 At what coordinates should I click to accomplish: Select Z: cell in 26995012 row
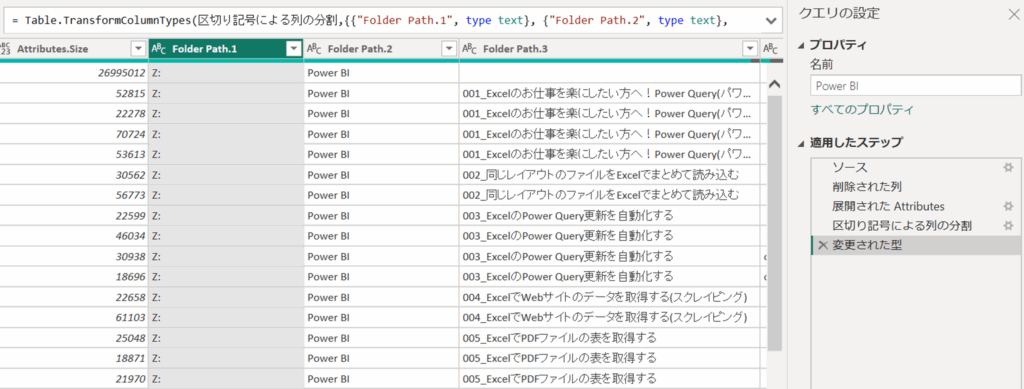coord(226,72)
